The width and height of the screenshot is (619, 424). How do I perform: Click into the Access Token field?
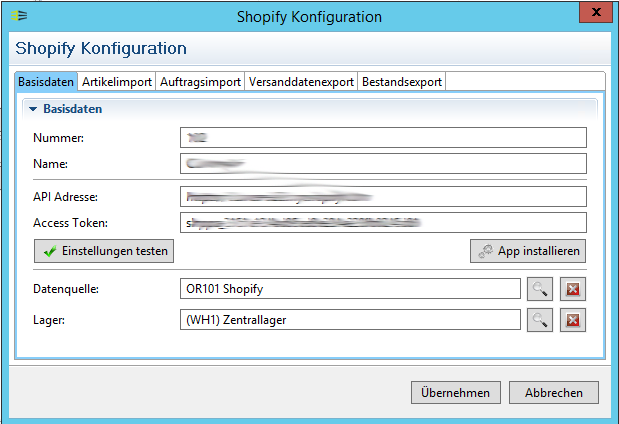[x=383, y=223]
